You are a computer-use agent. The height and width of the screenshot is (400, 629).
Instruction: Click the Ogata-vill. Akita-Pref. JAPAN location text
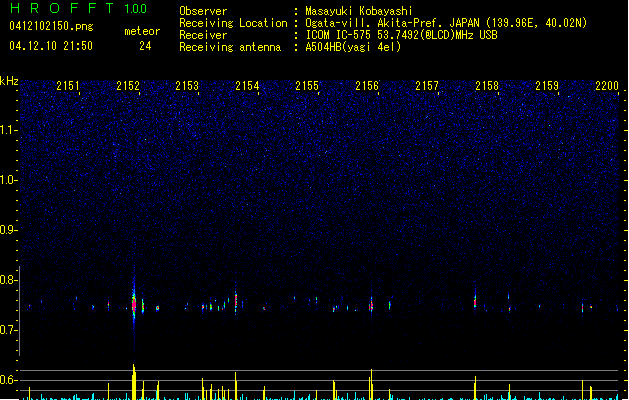tap(446, 23)
